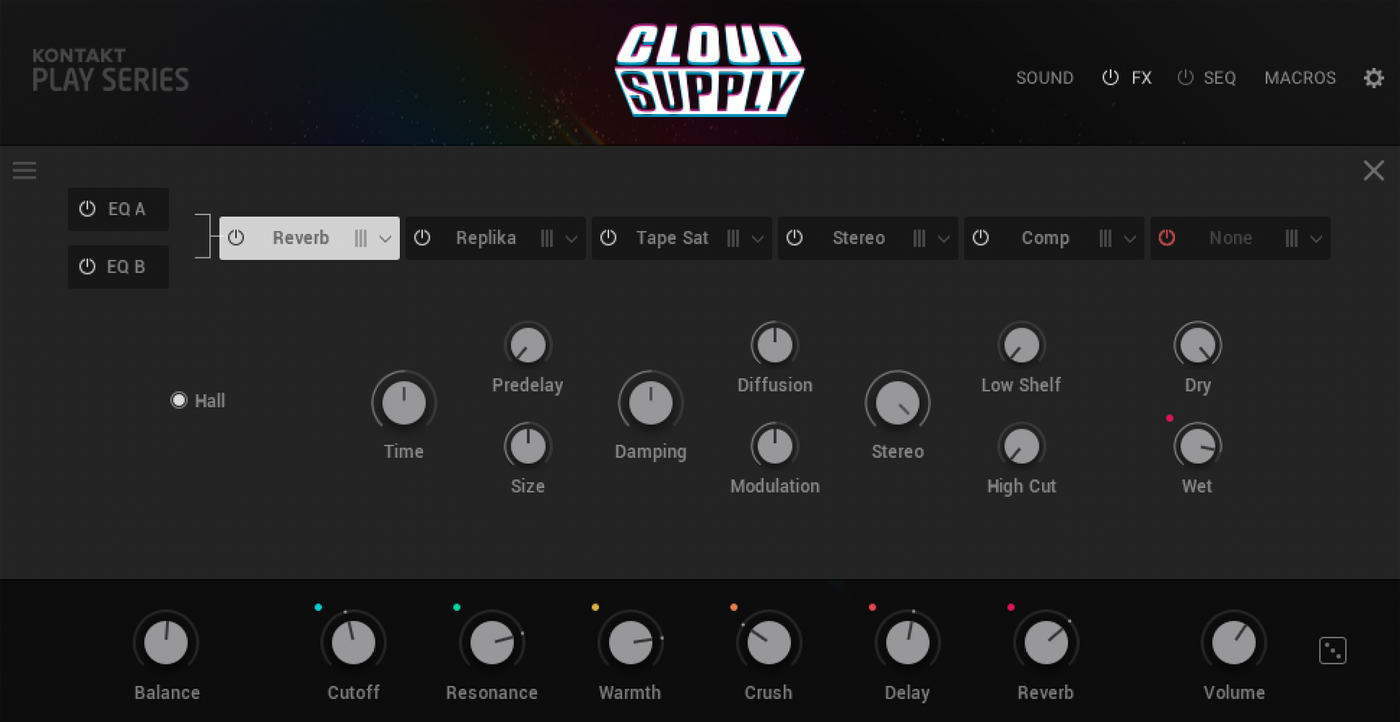1400x722 pixels.
Task: Click the Delay macro knob
Action: pos(908,643)
